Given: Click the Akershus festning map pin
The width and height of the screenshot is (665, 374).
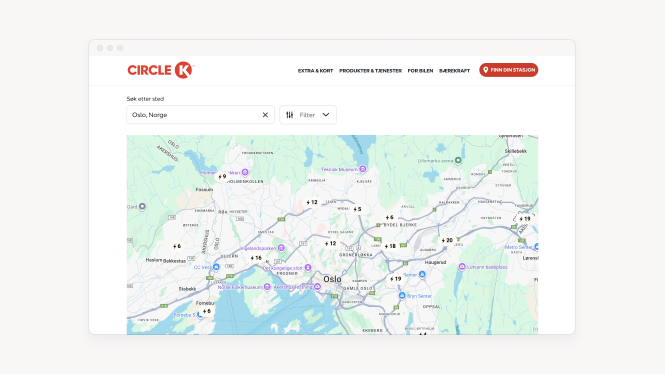Looking at the screenshot, I should coord(317,287).
